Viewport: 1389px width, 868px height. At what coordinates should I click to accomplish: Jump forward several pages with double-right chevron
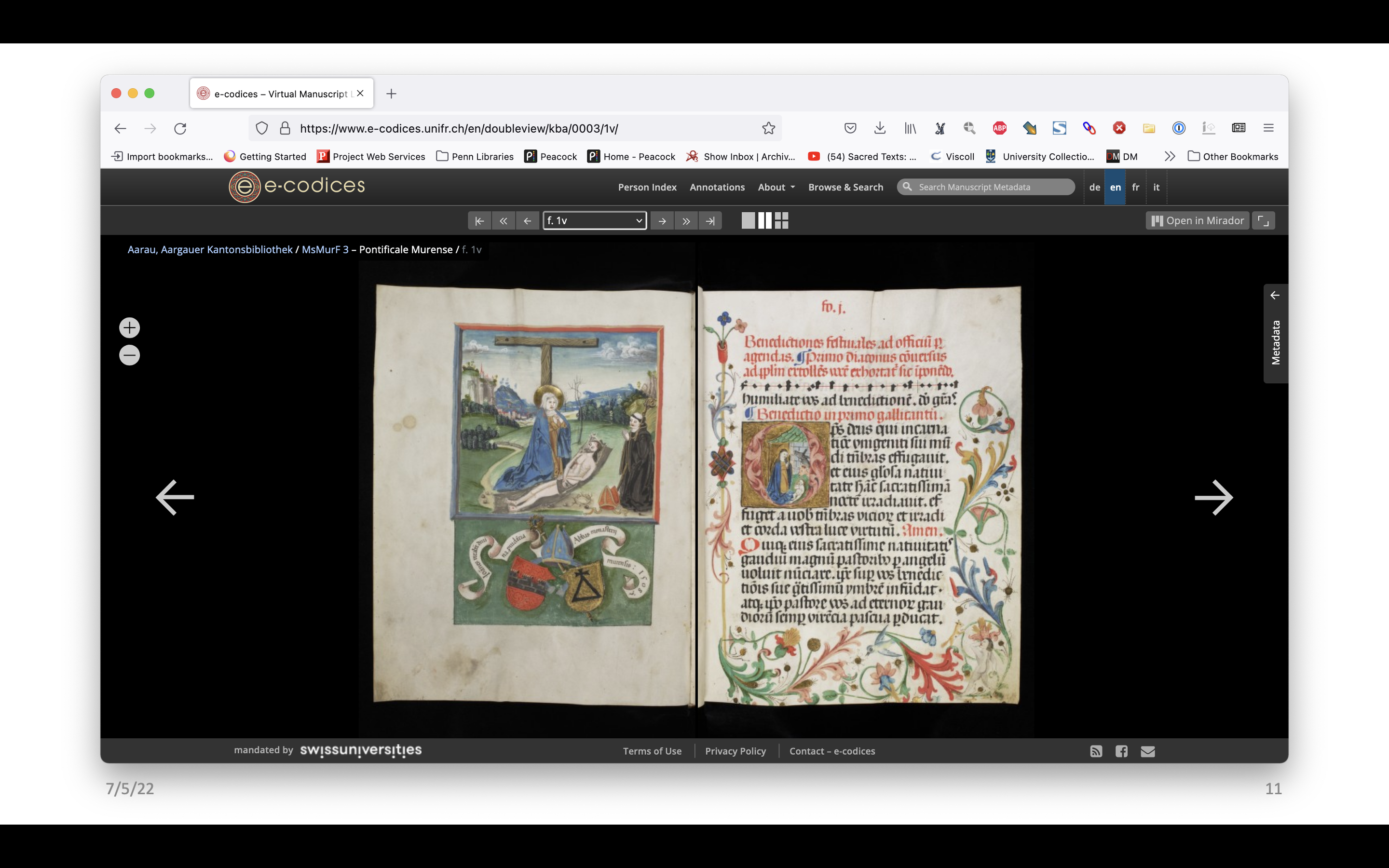(686, 220)
